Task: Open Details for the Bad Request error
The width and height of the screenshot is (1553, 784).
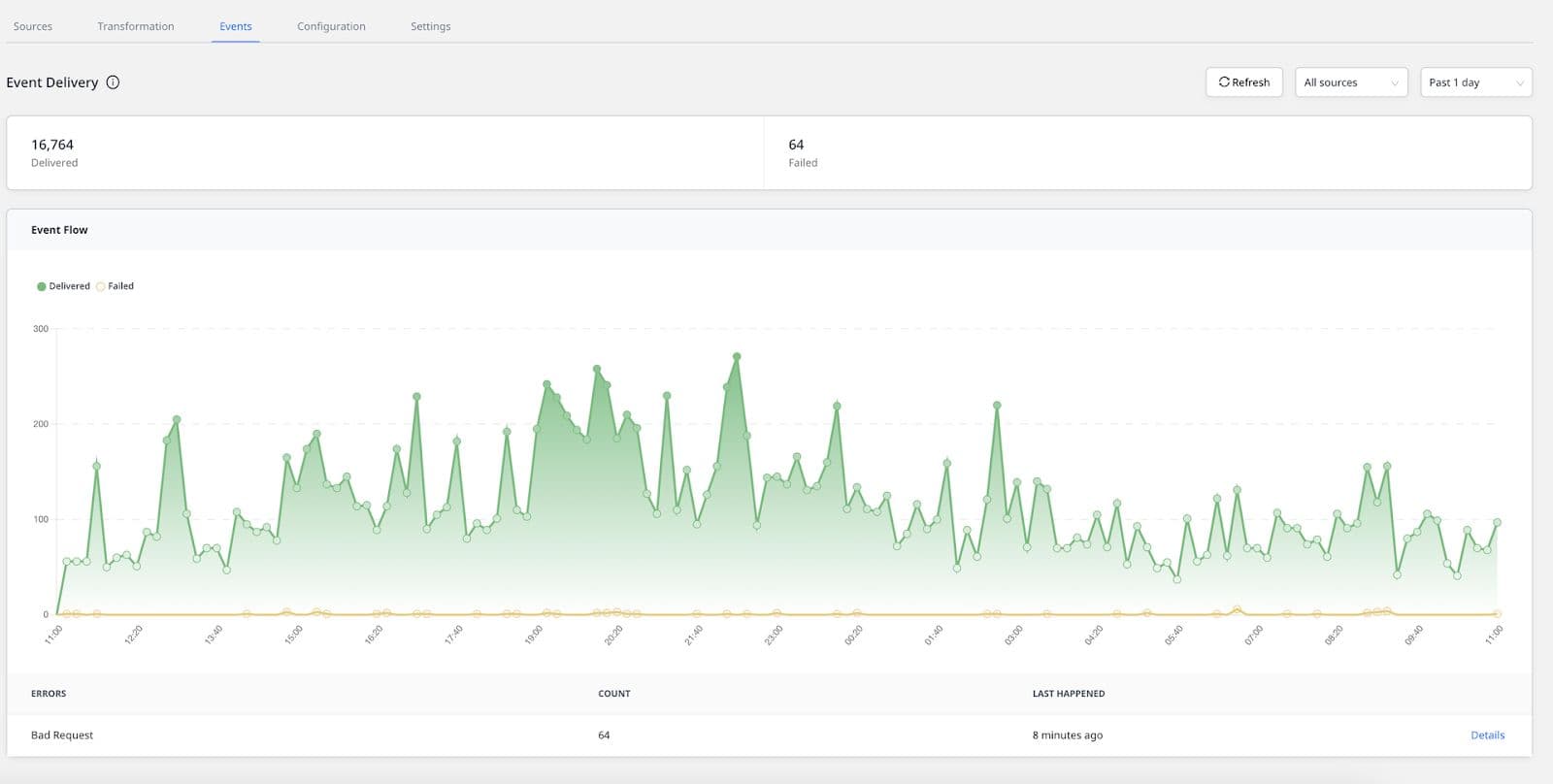Action: pos(1487,735)
